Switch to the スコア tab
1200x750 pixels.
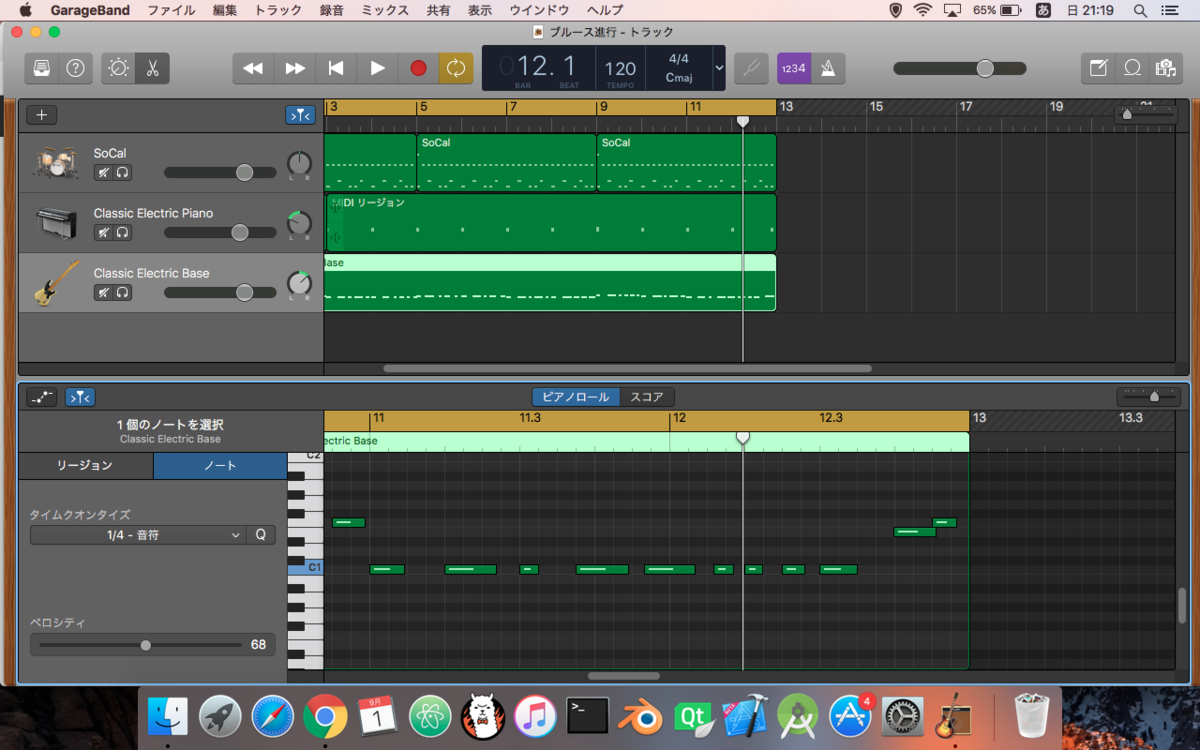(647, 397)
